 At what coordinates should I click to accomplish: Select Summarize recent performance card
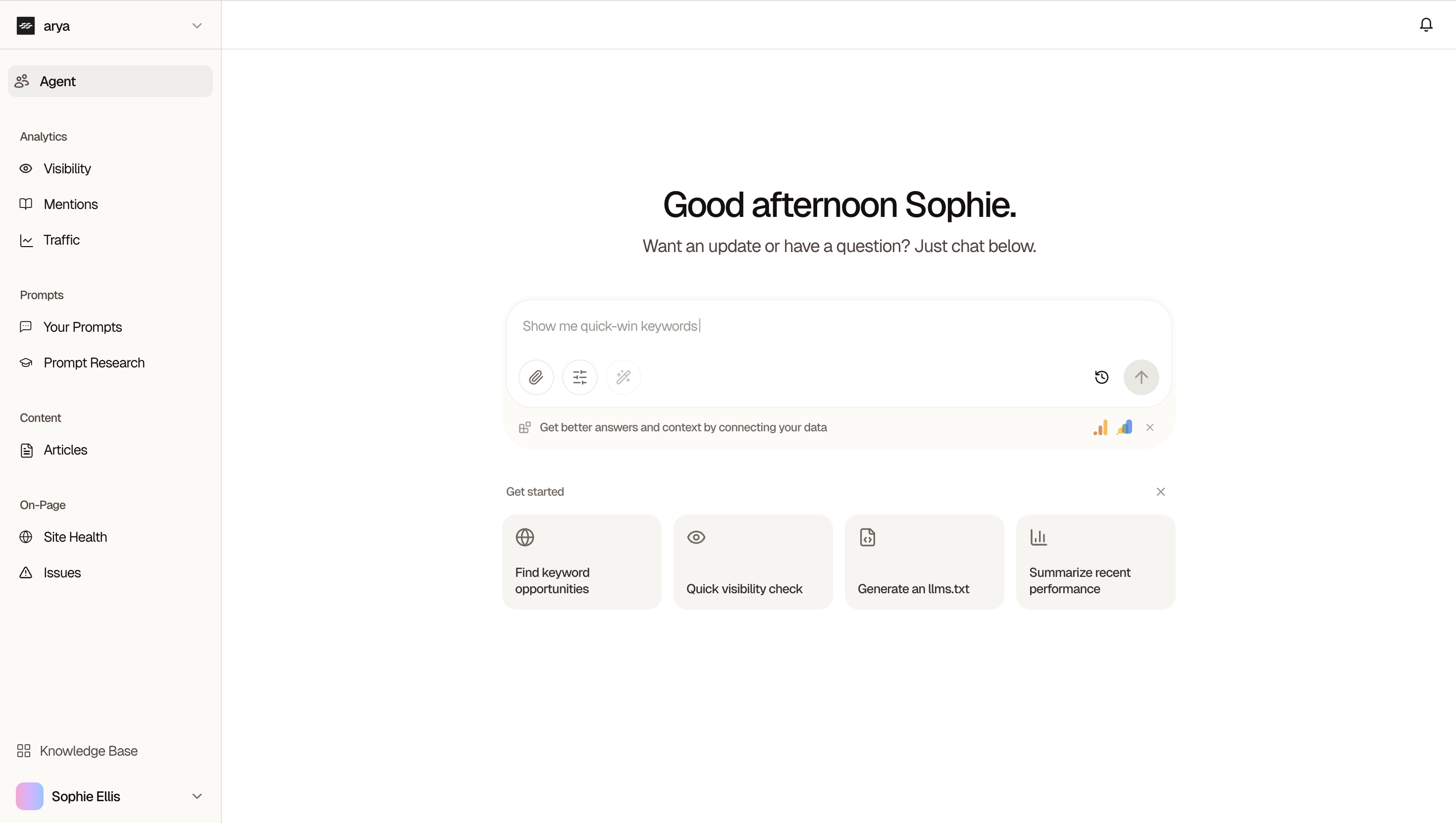pyautogui.click(x=1095, y=562)
